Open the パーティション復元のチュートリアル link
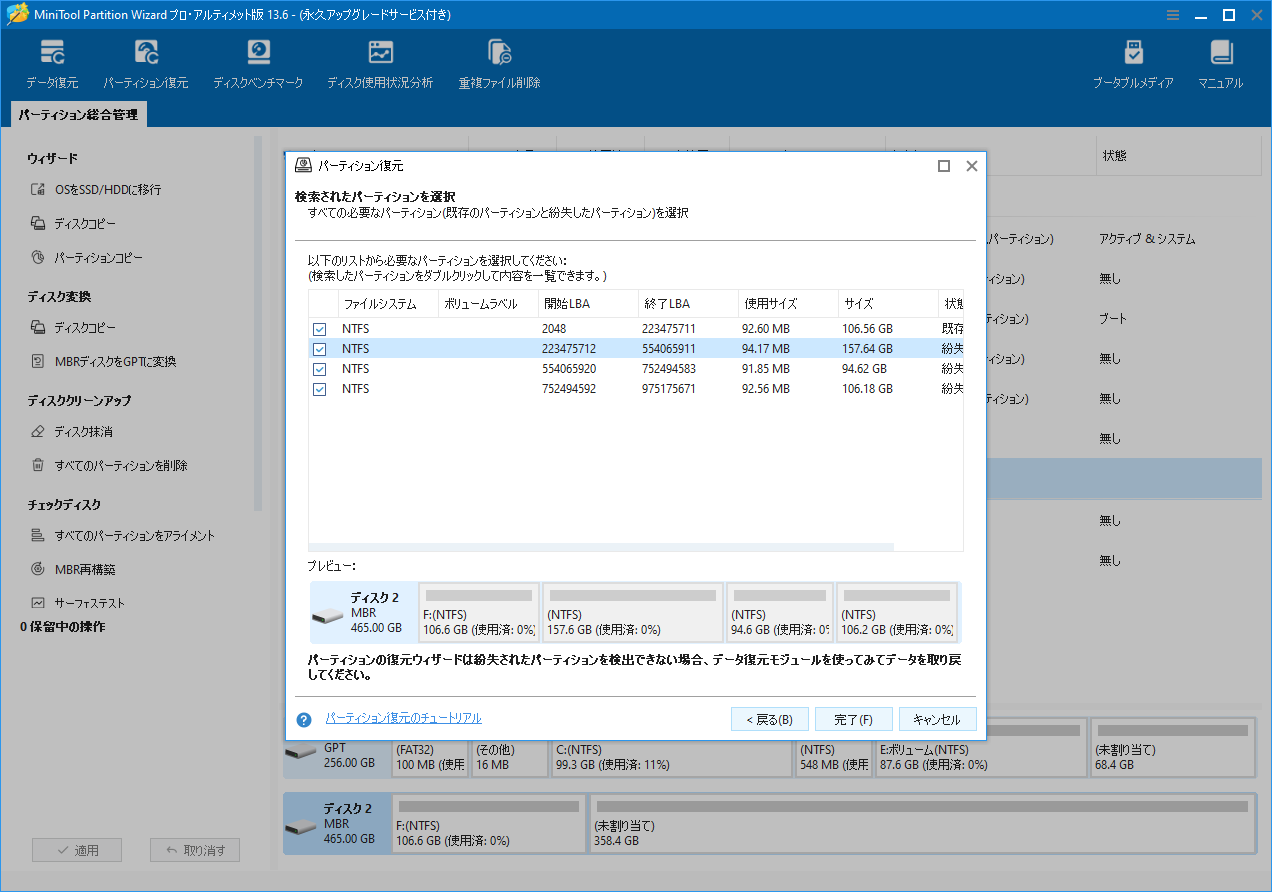Screen dimensions: 1272x892 (404, 718)
